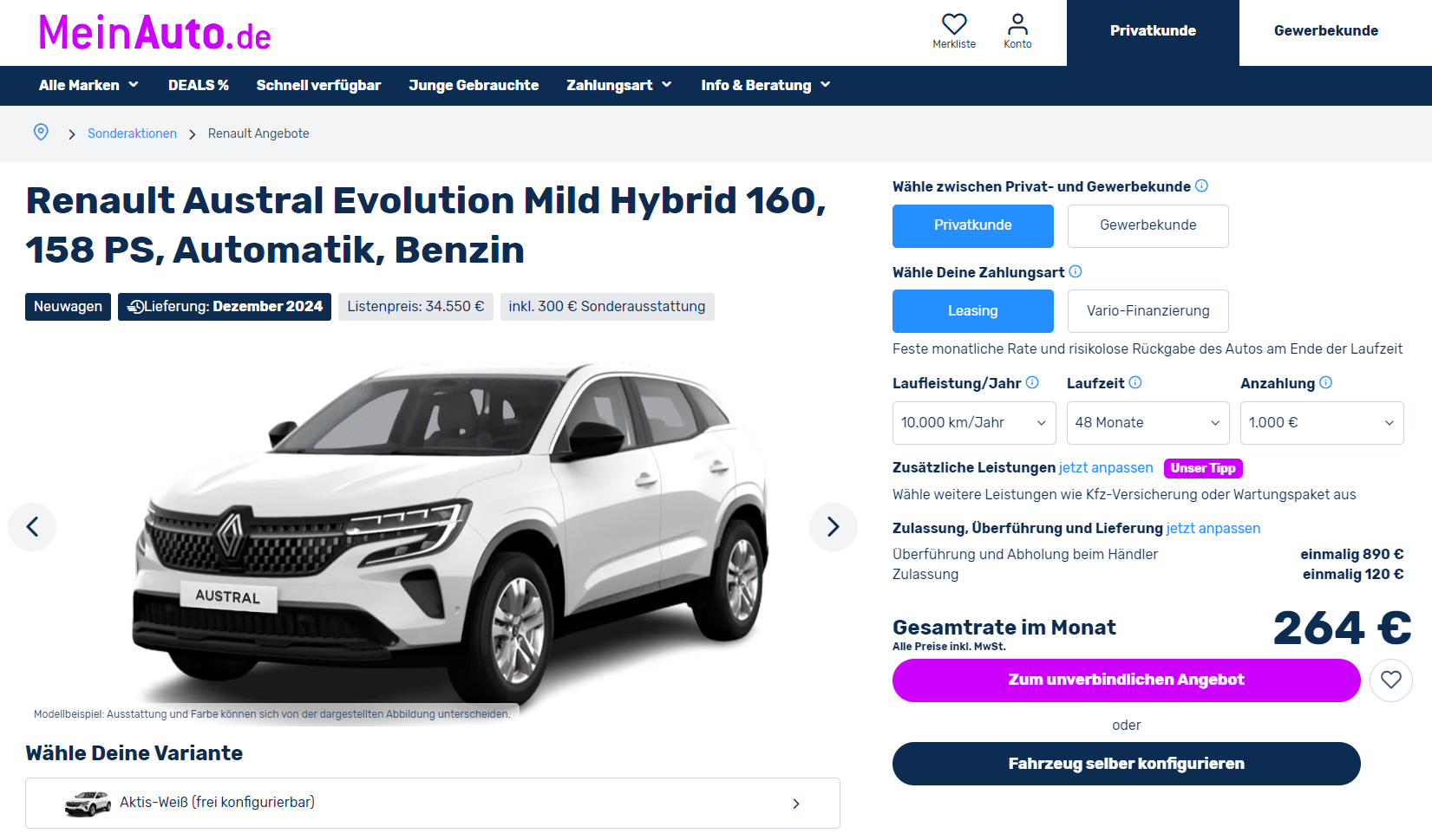Open info icon next to Laufzeit

pyautogui.click(x=1135, y=382)
